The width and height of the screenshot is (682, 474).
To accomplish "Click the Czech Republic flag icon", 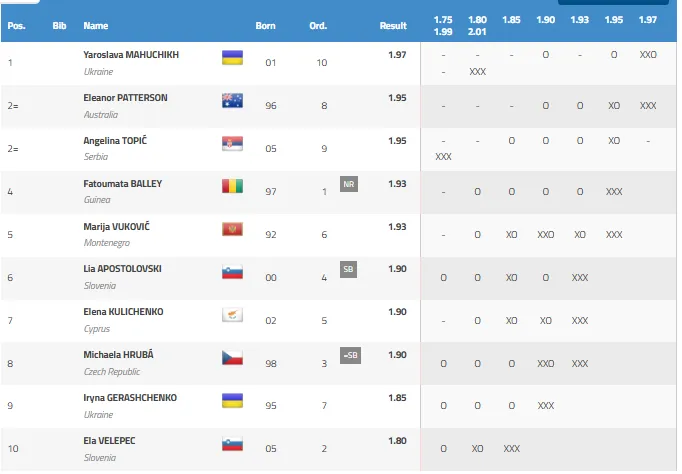I will coord(232,358).
